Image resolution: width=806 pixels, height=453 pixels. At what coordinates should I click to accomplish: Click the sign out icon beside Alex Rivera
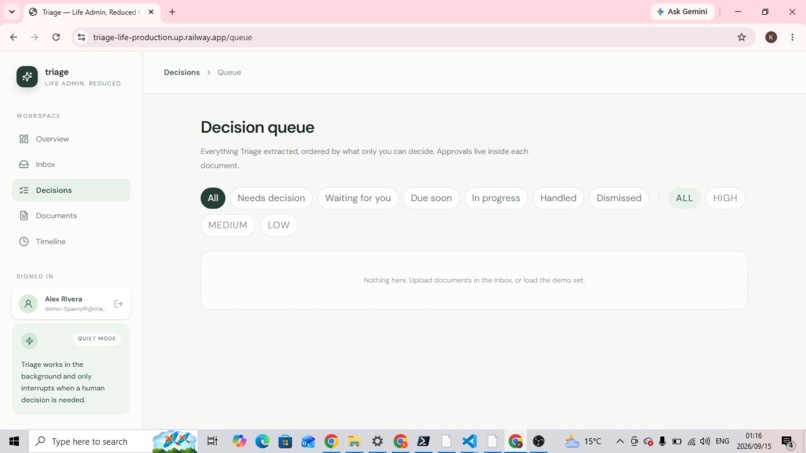tap(119, 304)
